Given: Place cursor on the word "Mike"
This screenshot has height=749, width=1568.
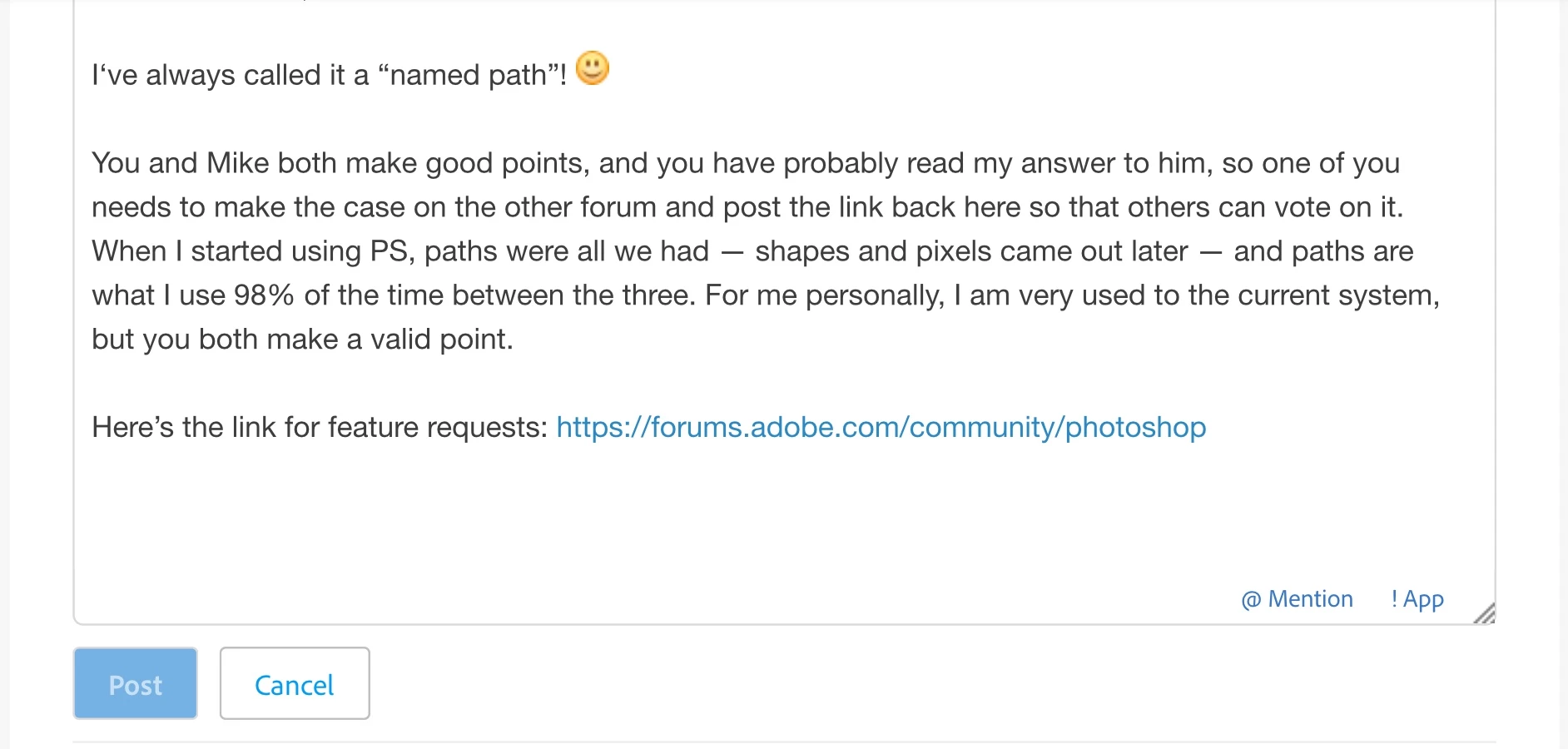Looking at the screenshot, I should point(237,164).
